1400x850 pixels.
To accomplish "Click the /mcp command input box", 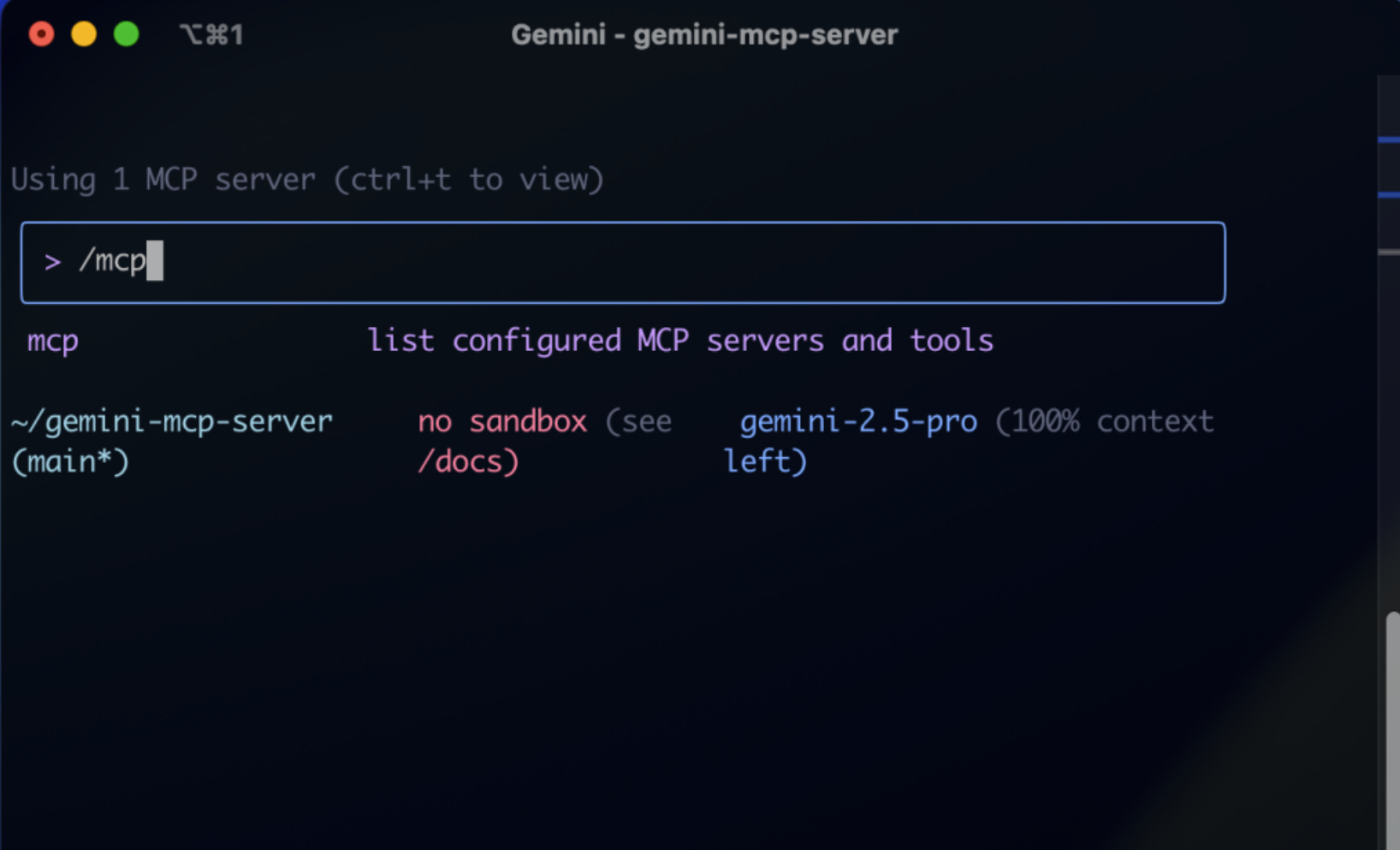I will pyautogui.click(x=623, y=262).
